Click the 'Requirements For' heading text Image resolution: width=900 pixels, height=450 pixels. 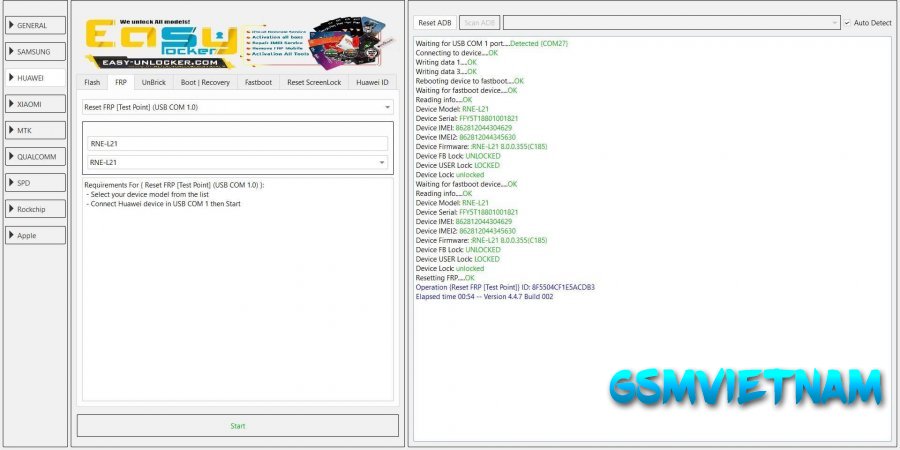pos(174,185)
